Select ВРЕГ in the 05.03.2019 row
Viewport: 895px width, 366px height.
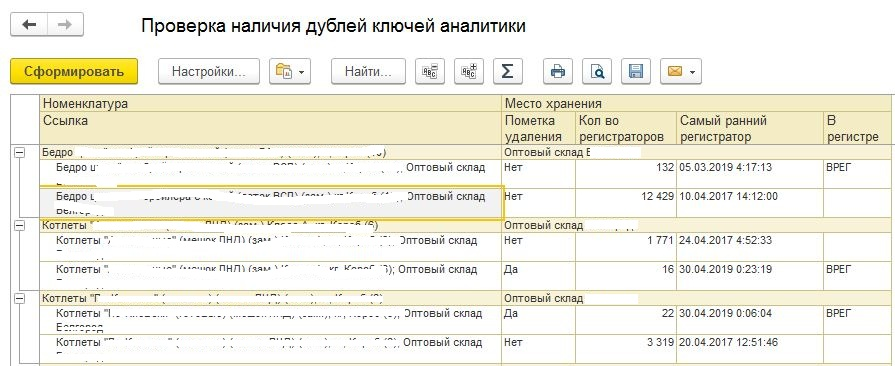[x=856, y=174]
